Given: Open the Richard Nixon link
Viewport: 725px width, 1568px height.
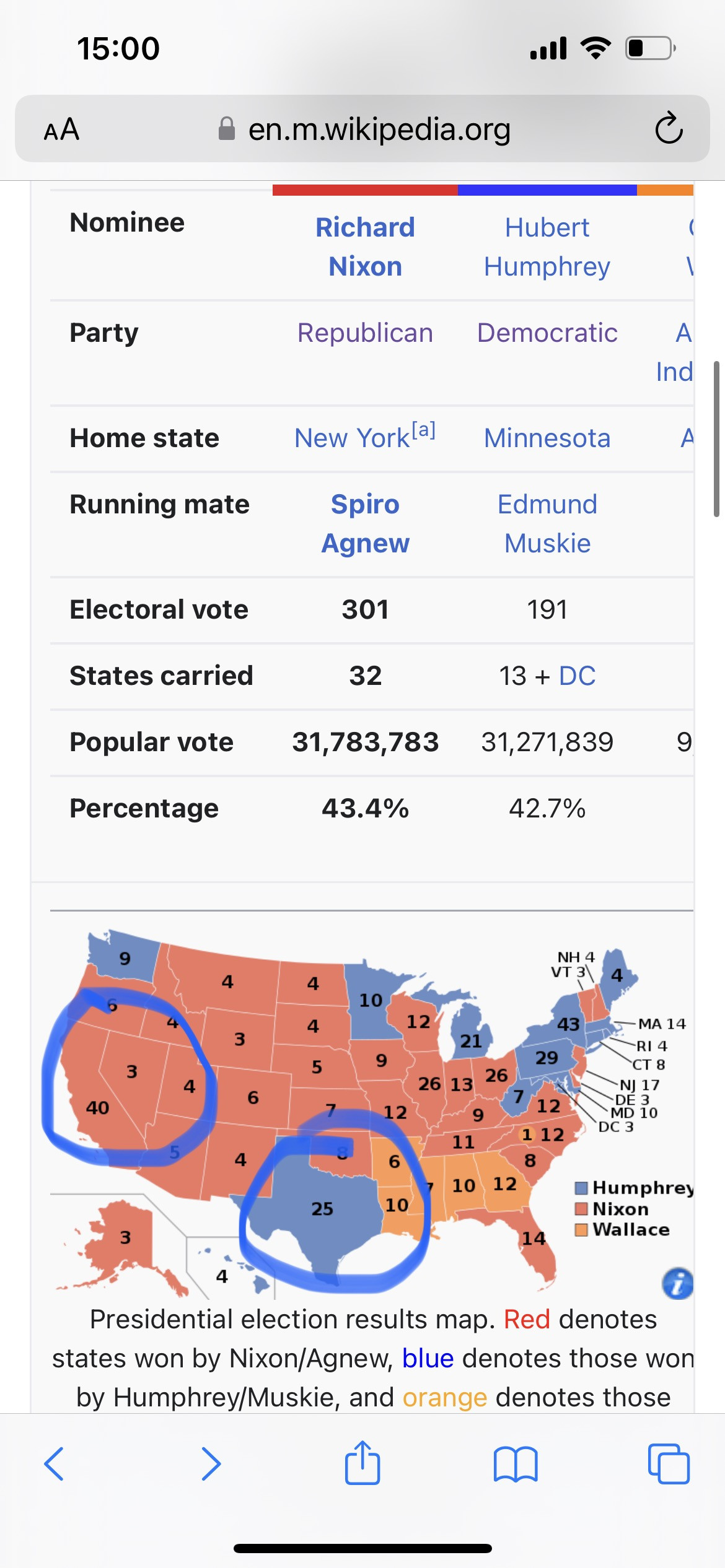Looking at the screenshot, I should point(365,246).
